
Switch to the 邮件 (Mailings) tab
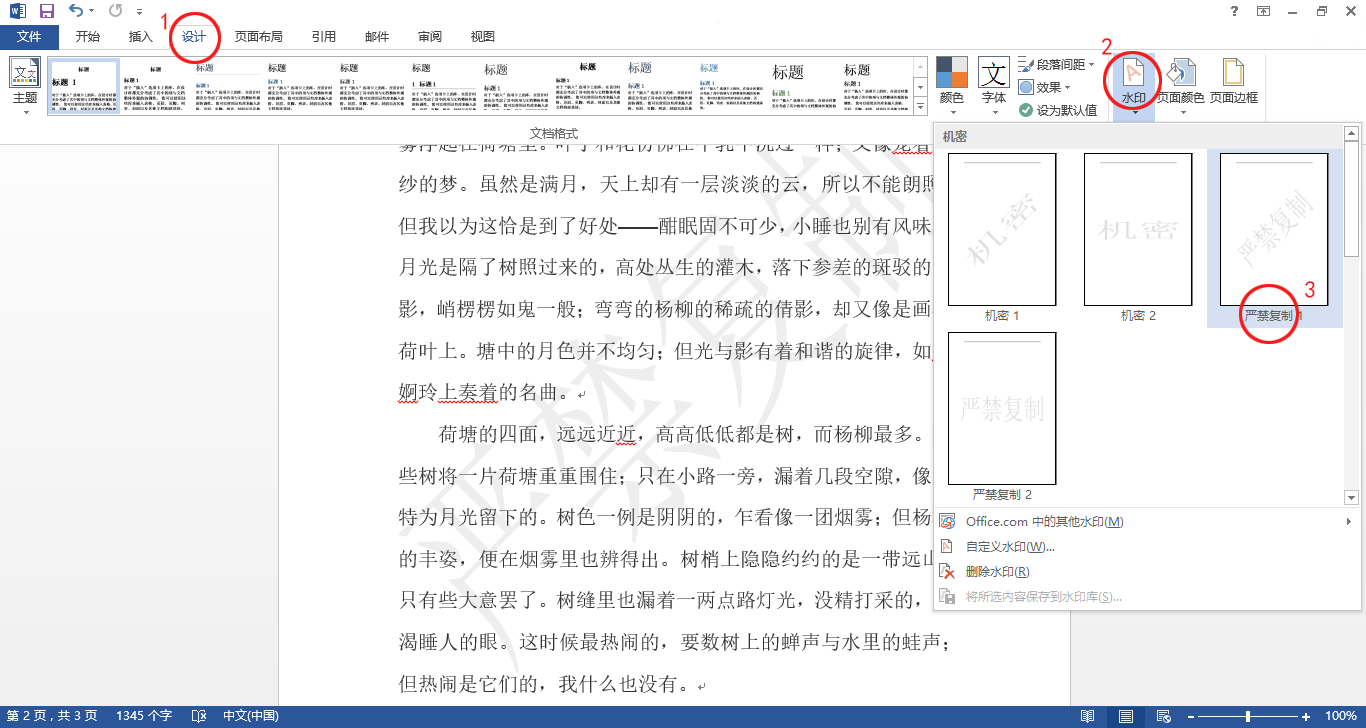pos(377,37)
